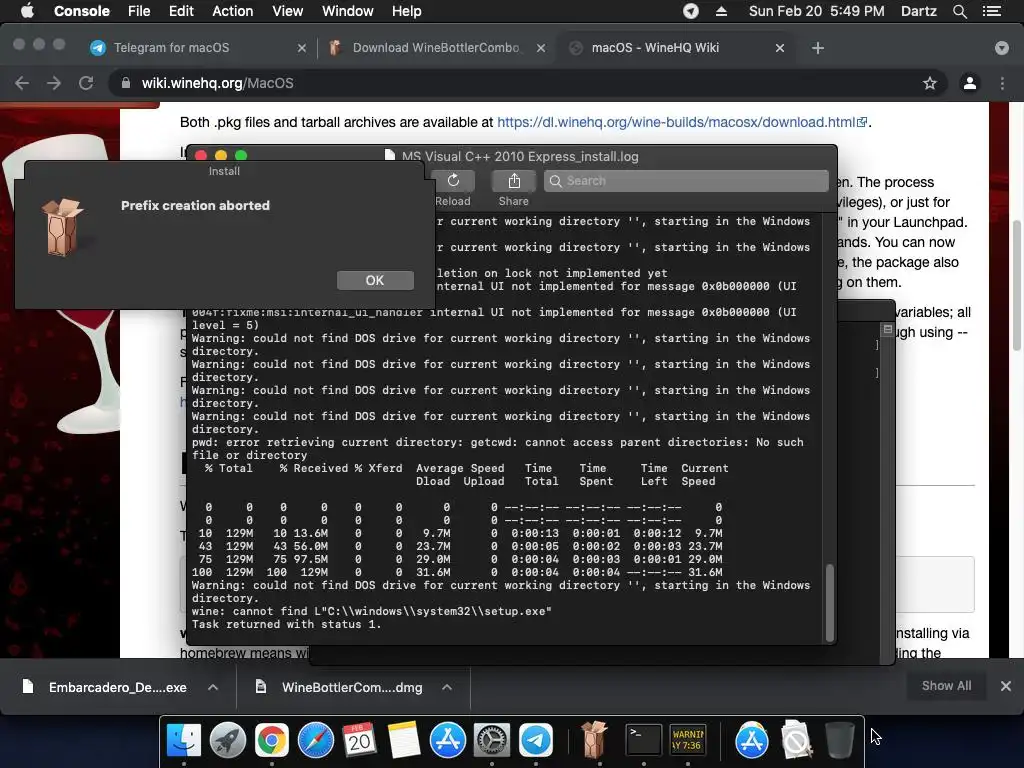
Task: Open the Chrome profile icon
Action: pos(970,83)
